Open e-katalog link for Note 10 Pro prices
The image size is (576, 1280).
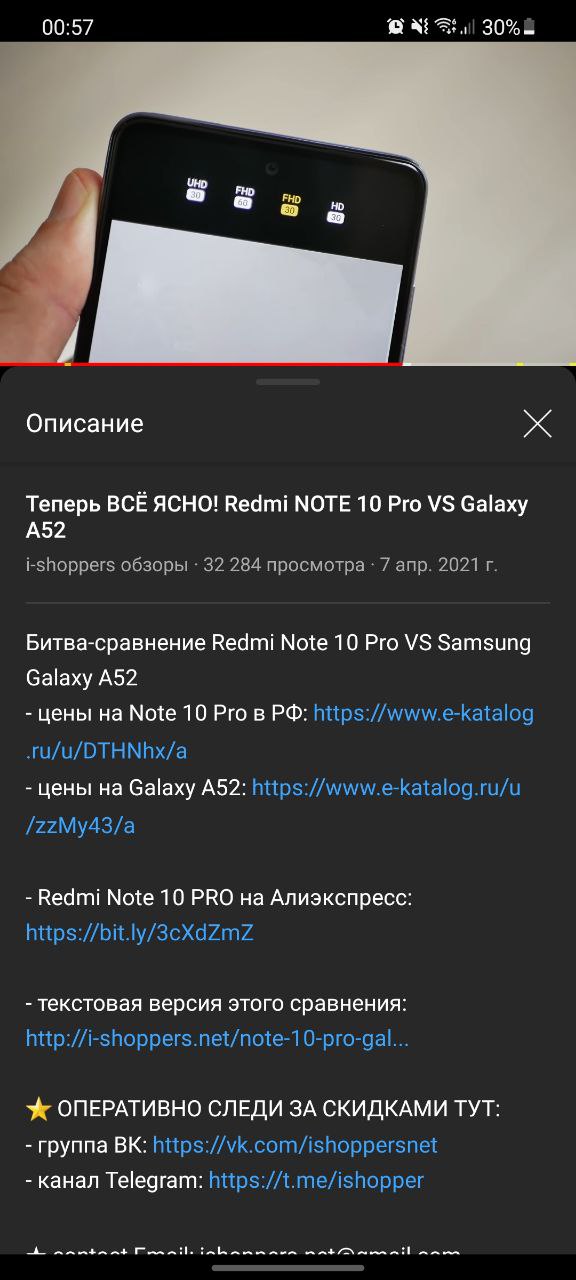coord(280,732)
